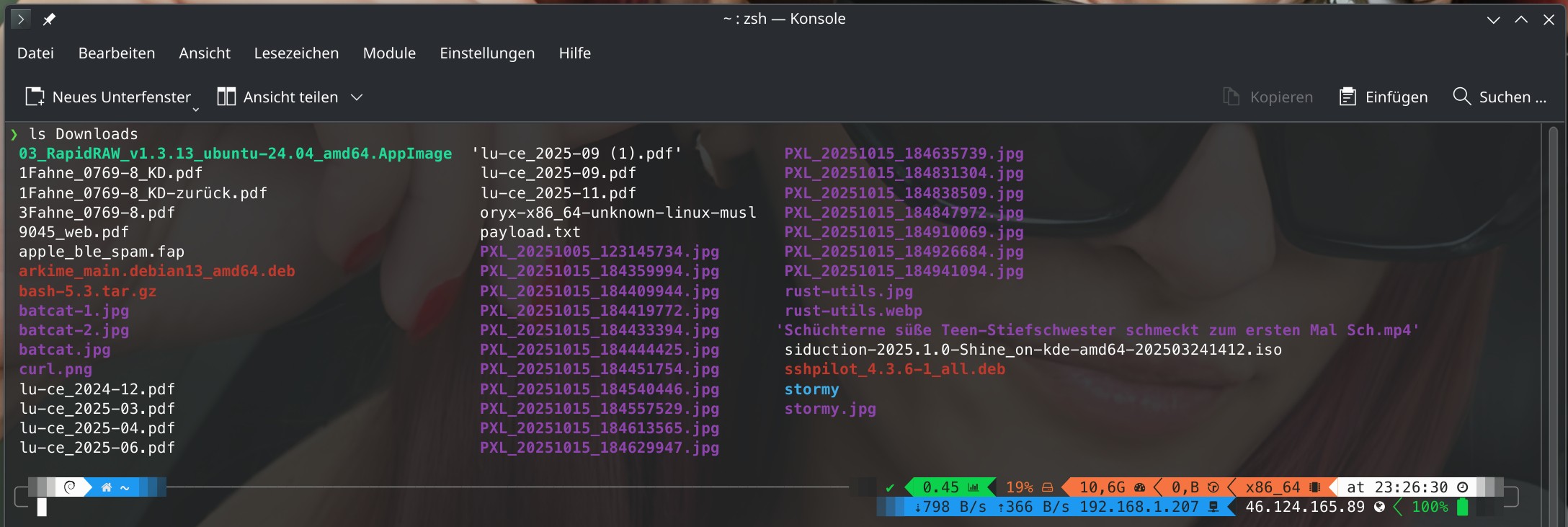The image size is (1568, 527).
Task: Click the Neues Unterfenster new tab icon
Action: (x=35, y=97)
